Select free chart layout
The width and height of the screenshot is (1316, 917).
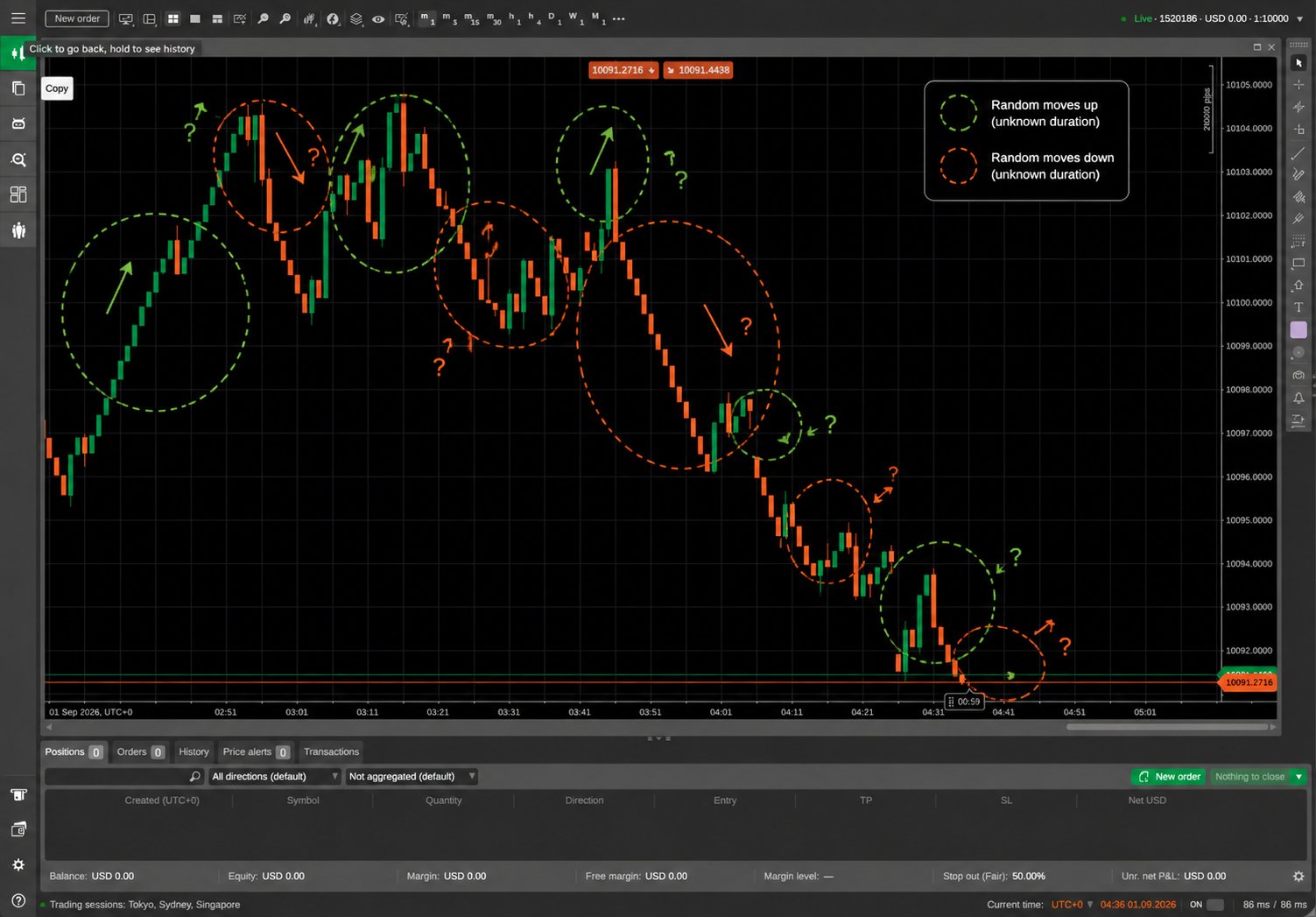(x=217, y=18)
